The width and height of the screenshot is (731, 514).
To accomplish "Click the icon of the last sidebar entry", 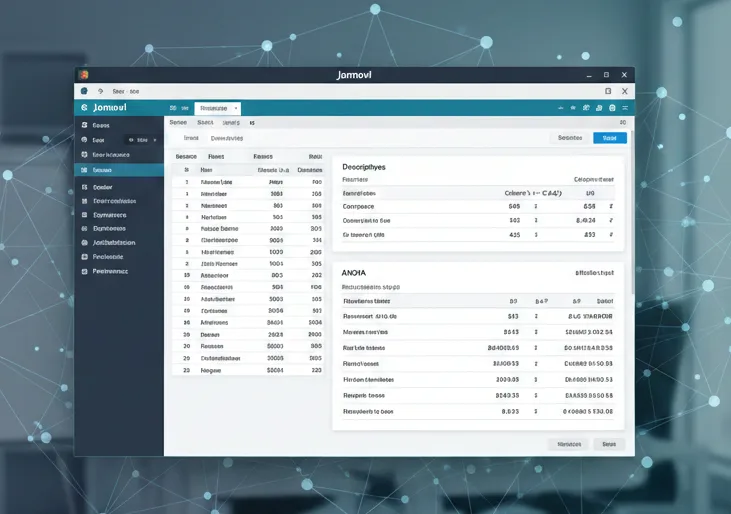I will click(84, 271).
